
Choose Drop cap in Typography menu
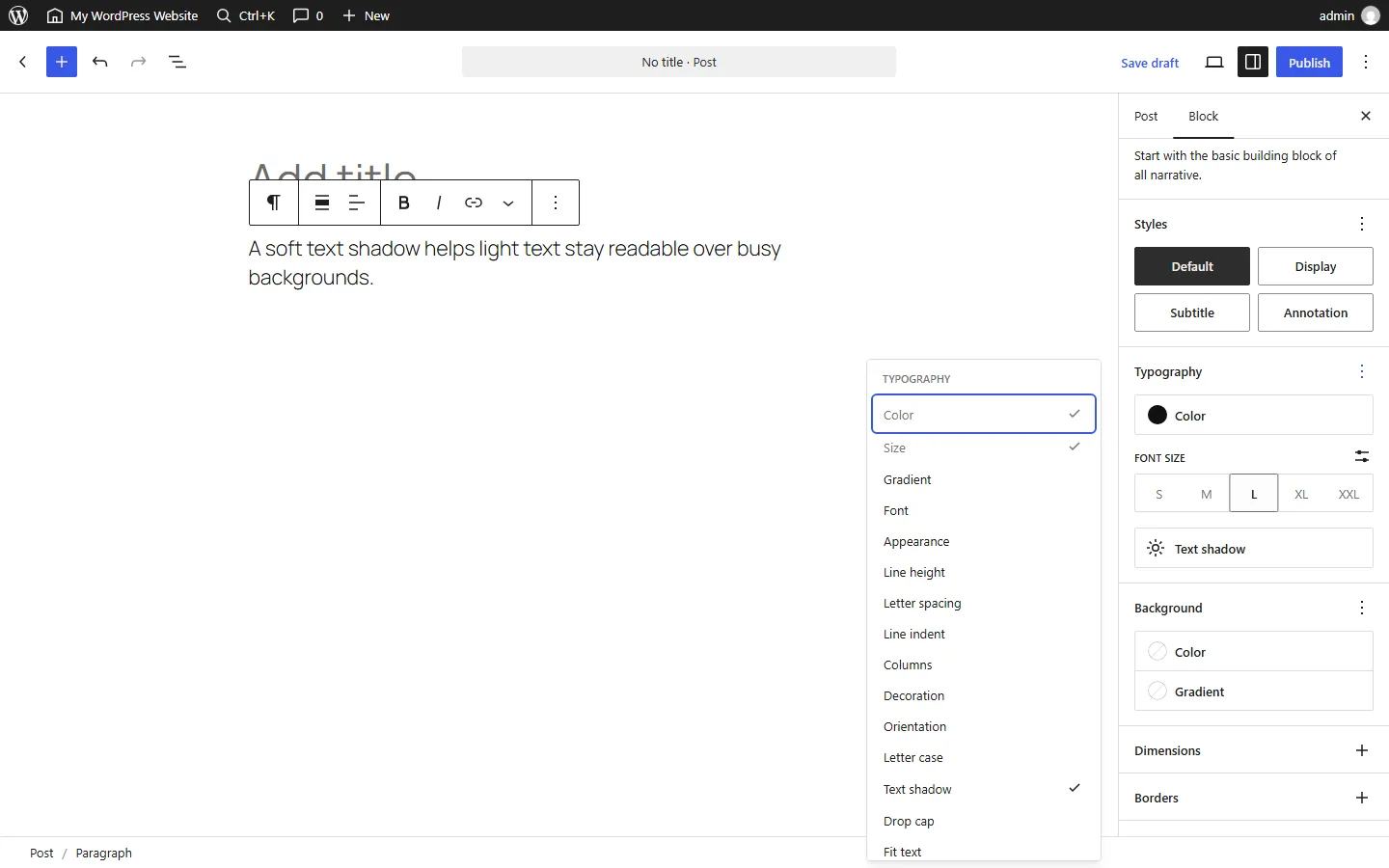984,821
